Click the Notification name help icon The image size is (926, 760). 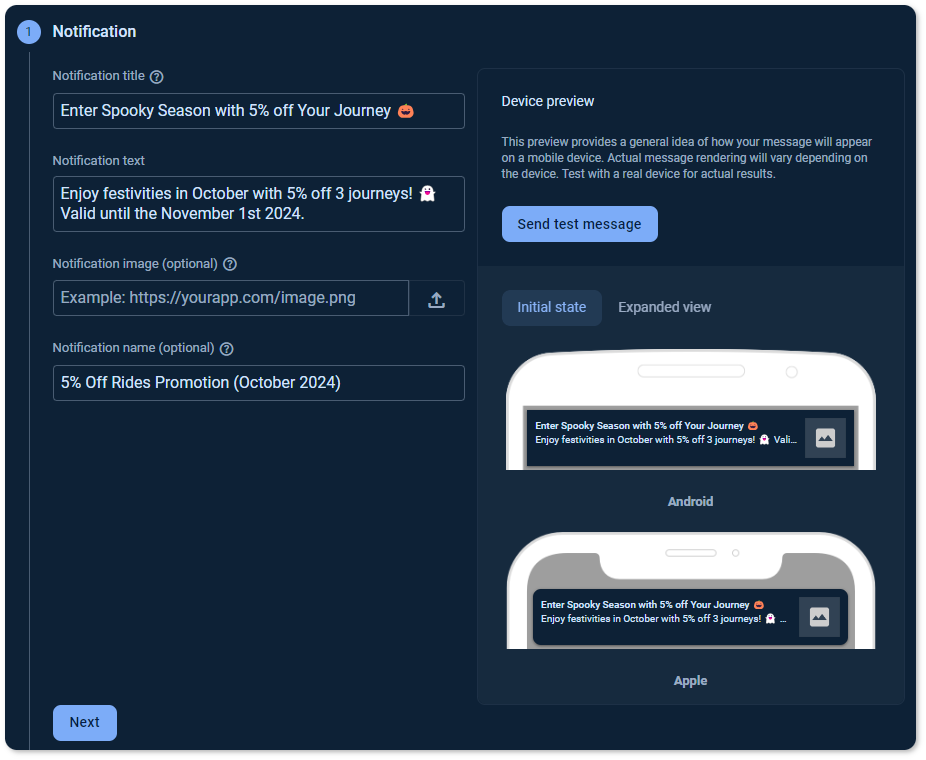226,349
